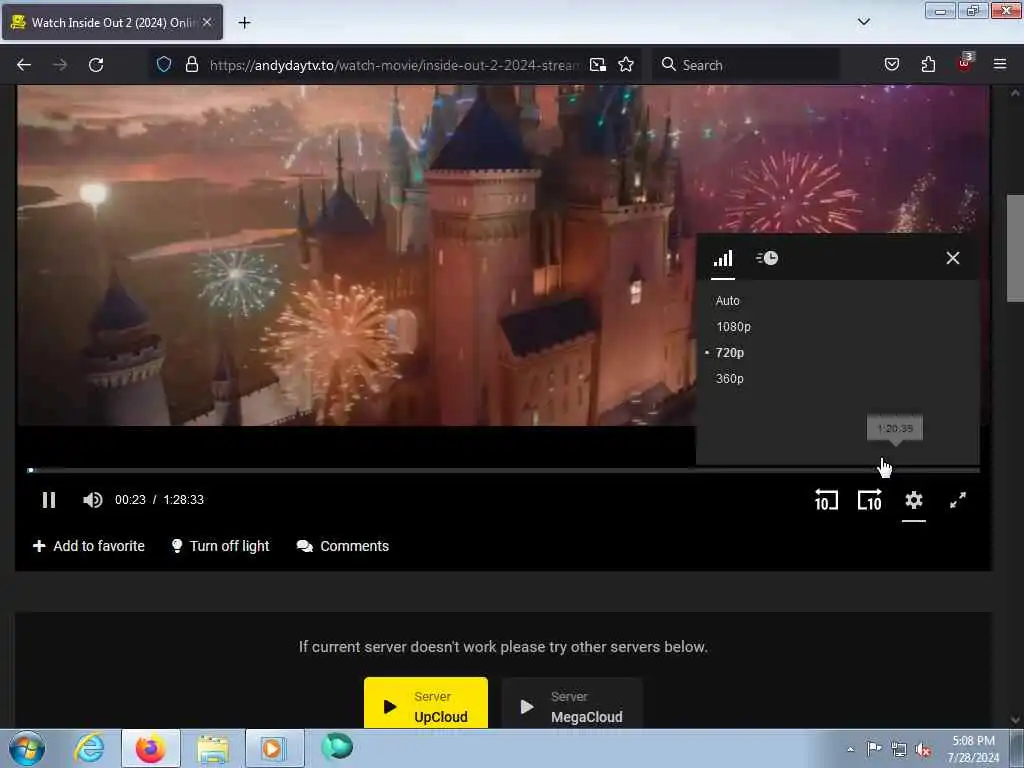The height and width of the screenshot is (768, 1024).
Task: Close the video settings panel
Action: coord(953,259)
